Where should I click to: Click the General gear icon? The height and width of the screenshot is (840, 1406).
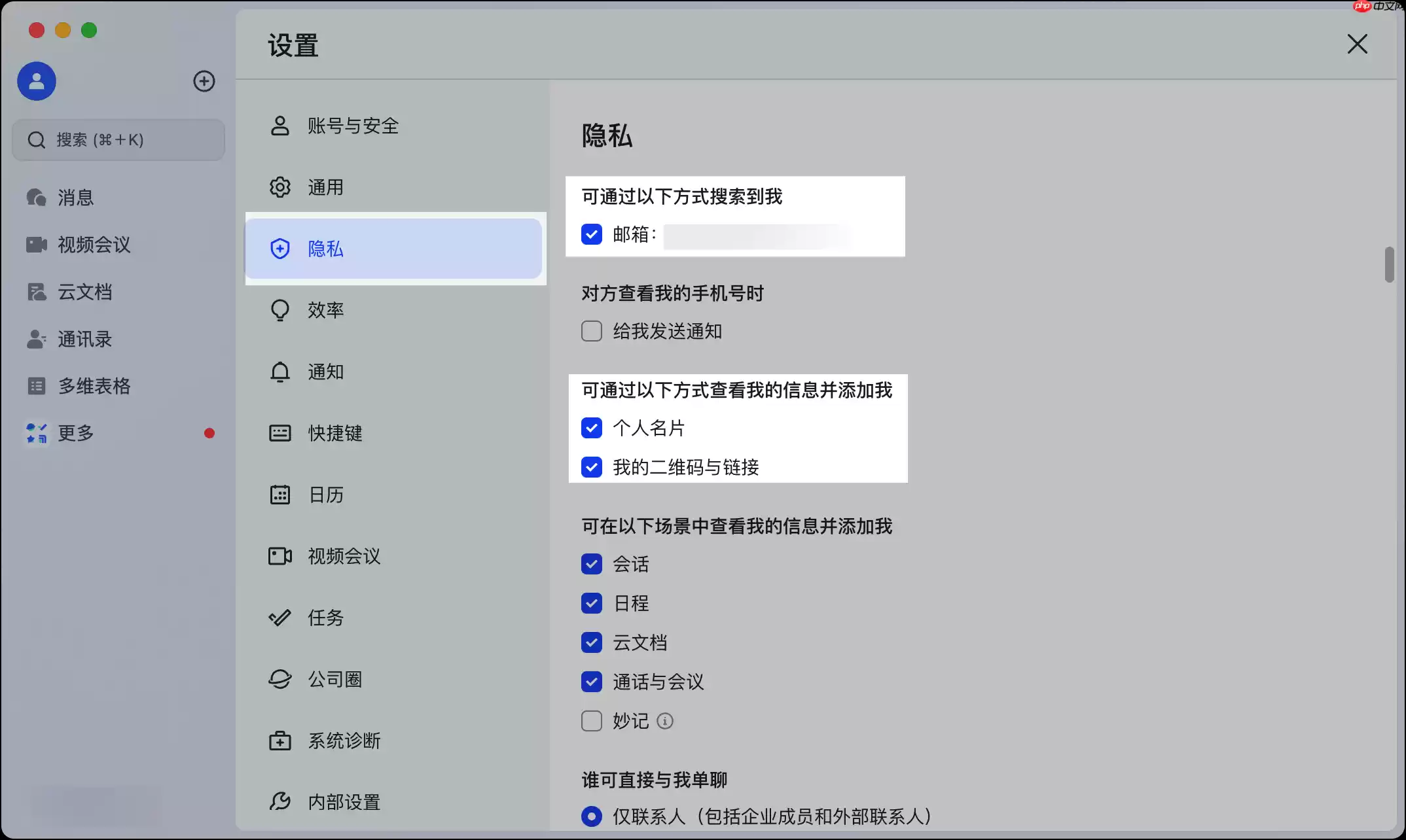point(280,187)
